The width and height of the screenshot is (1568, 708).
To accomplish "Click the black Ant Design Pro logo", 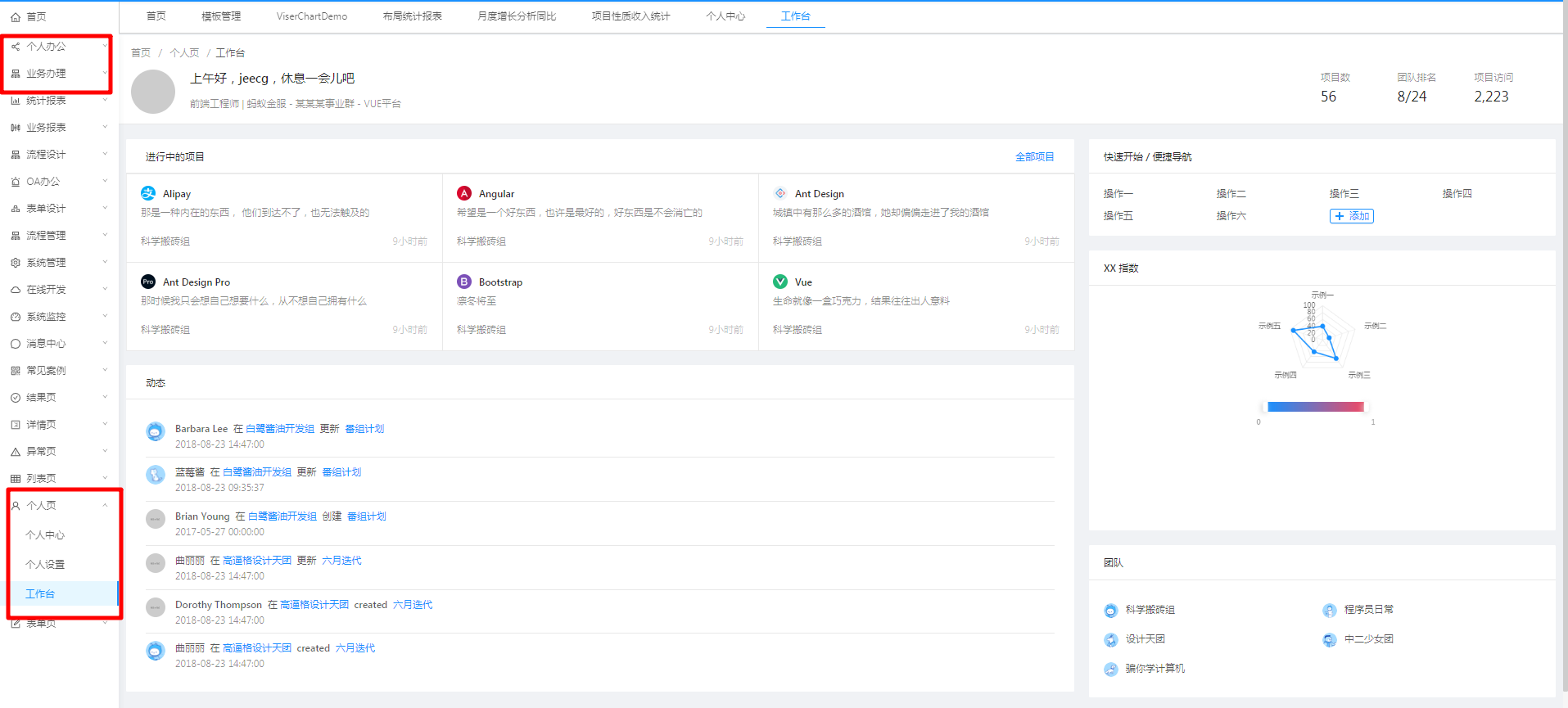I will click(148, 282).
